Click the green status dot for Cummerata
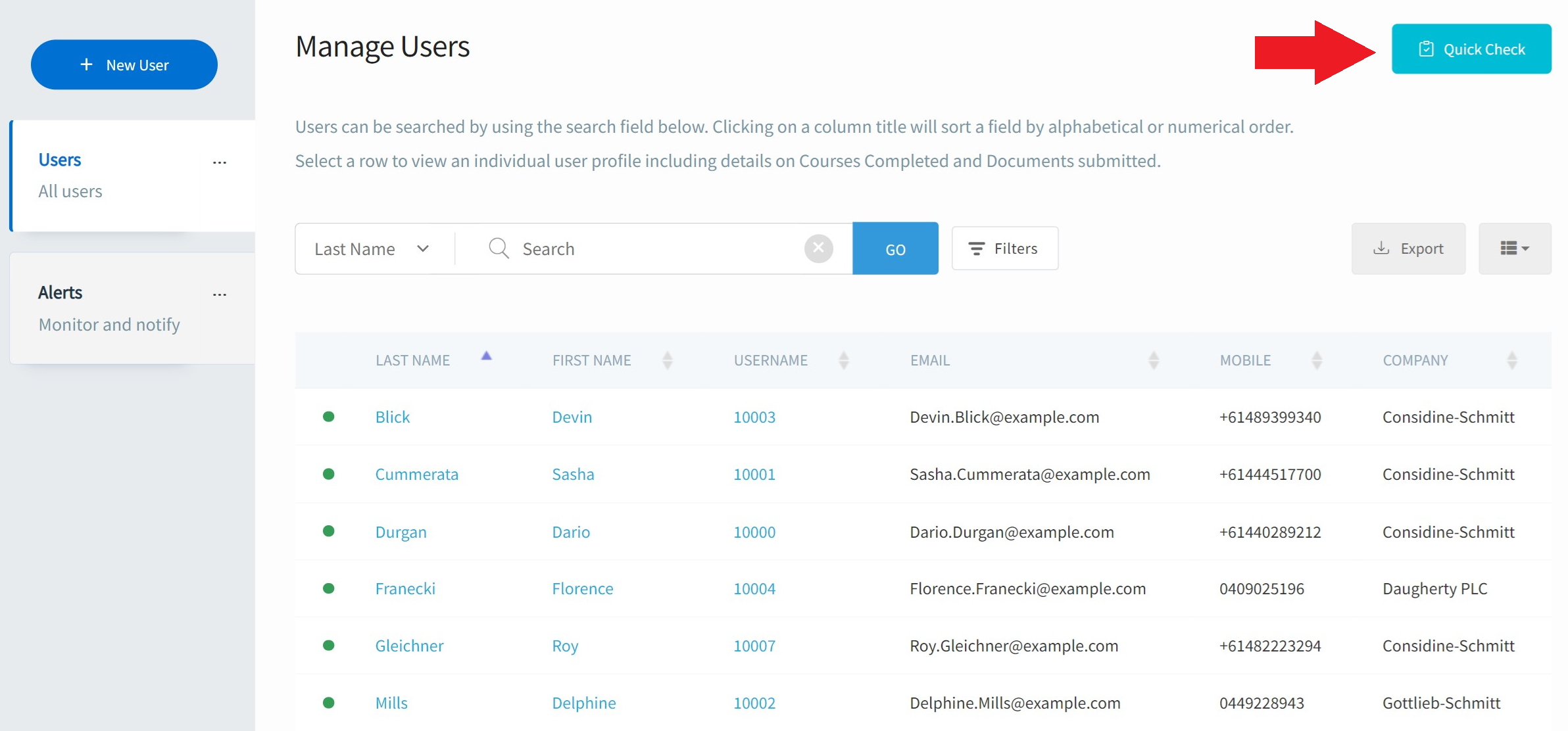The image size is (1568, 731). (x=329, y=474)
